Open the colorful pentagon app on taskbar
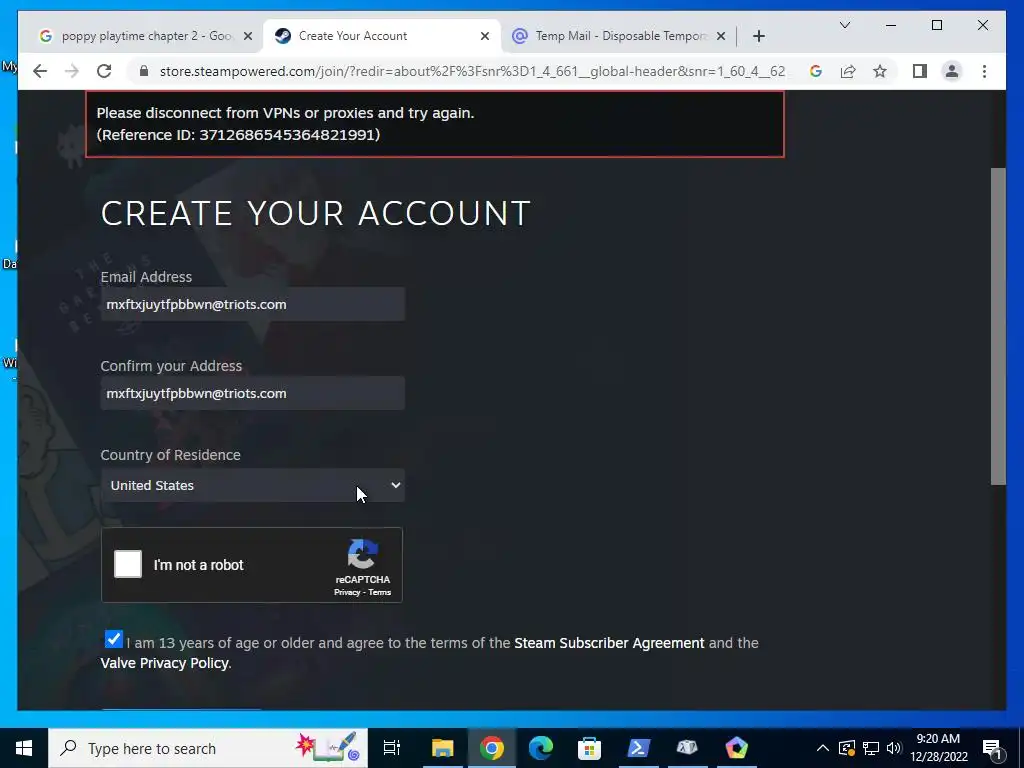 [x=737, y=748]
